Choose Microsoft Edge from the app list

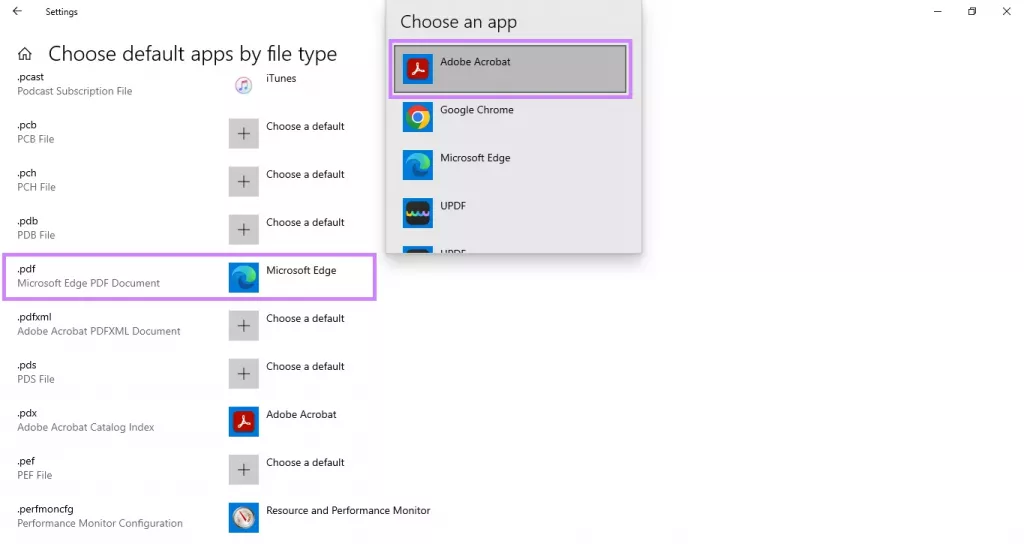pyautogui.click(x=510, y=165)
